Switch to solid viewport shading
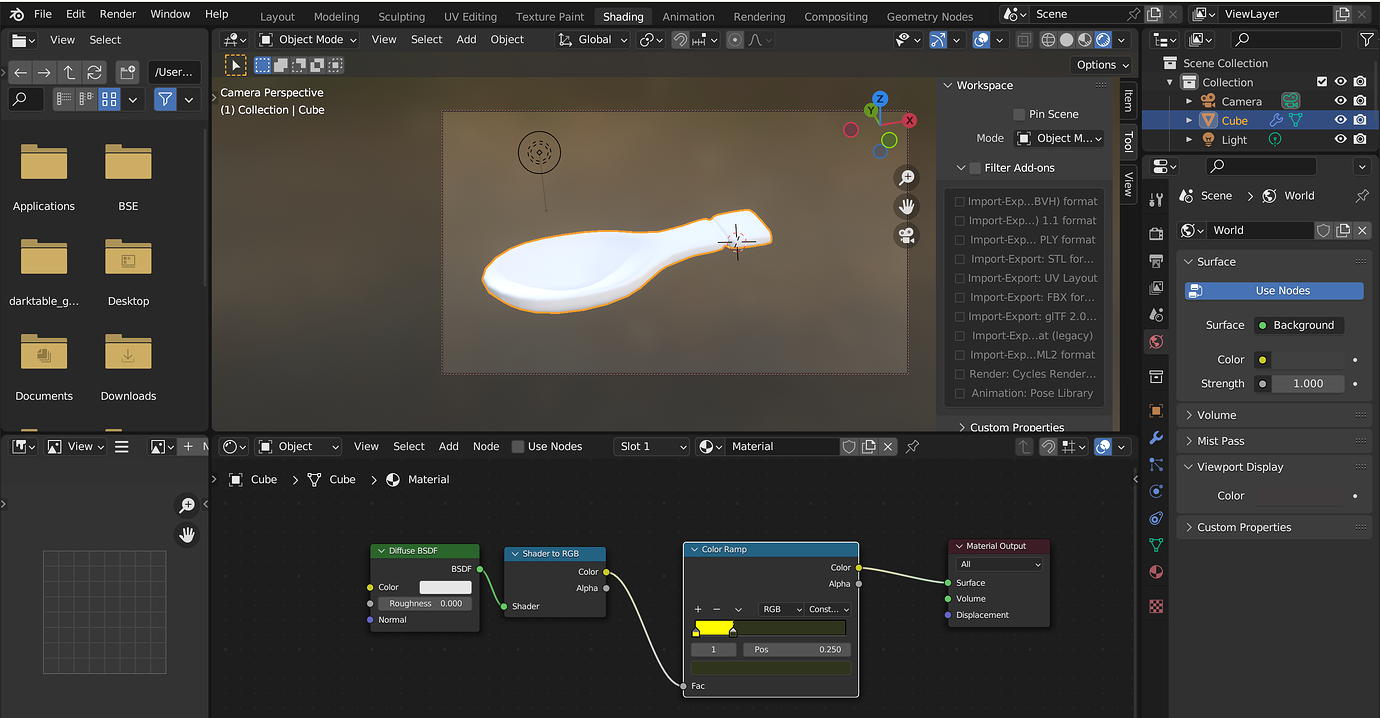 pyautogui.click(x=1066, y=40)
